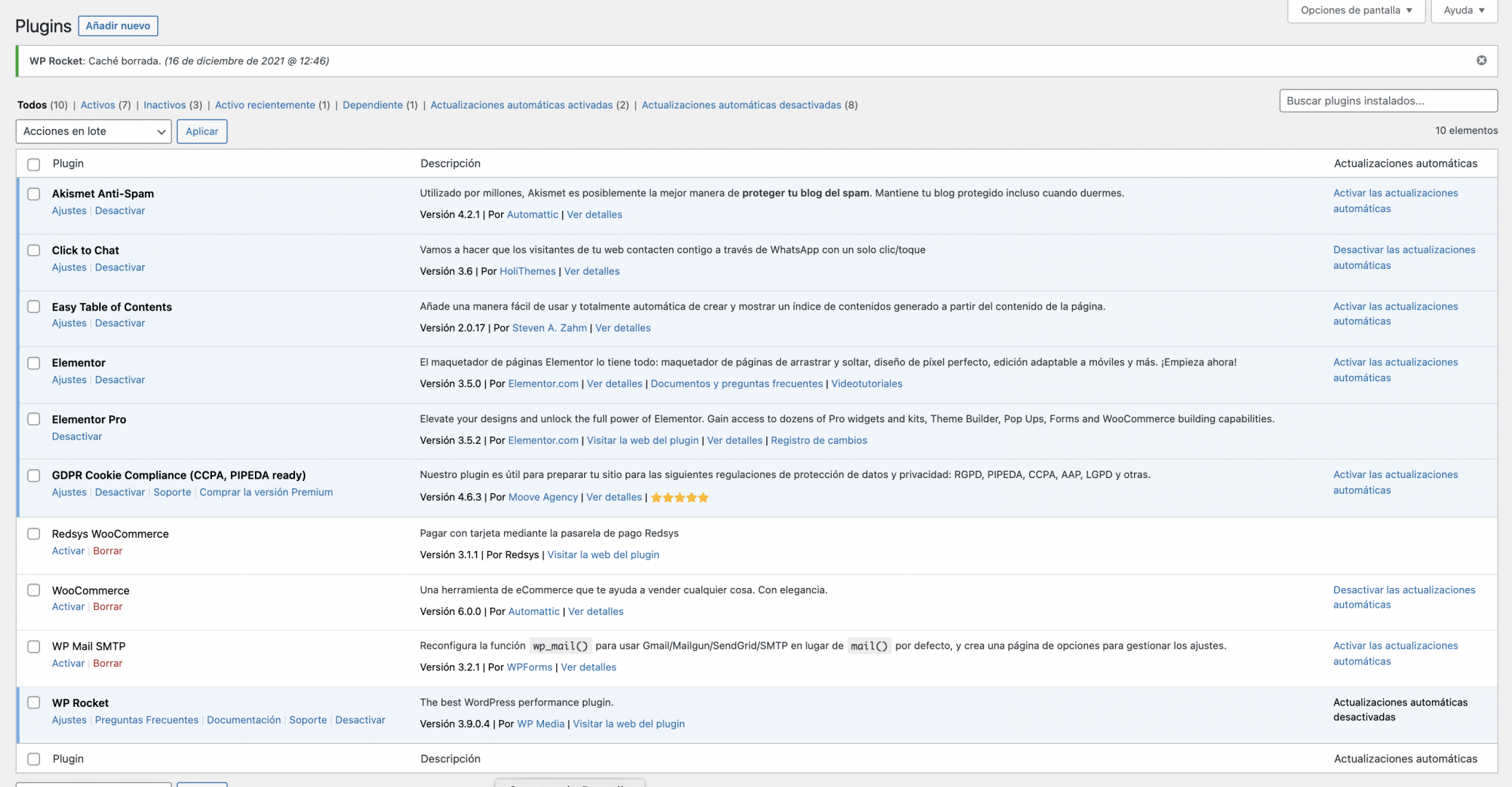This screenshot has width=1512, height=787.
Task: Open the Acciones en lote dropdown
Action: click(93, 131)
